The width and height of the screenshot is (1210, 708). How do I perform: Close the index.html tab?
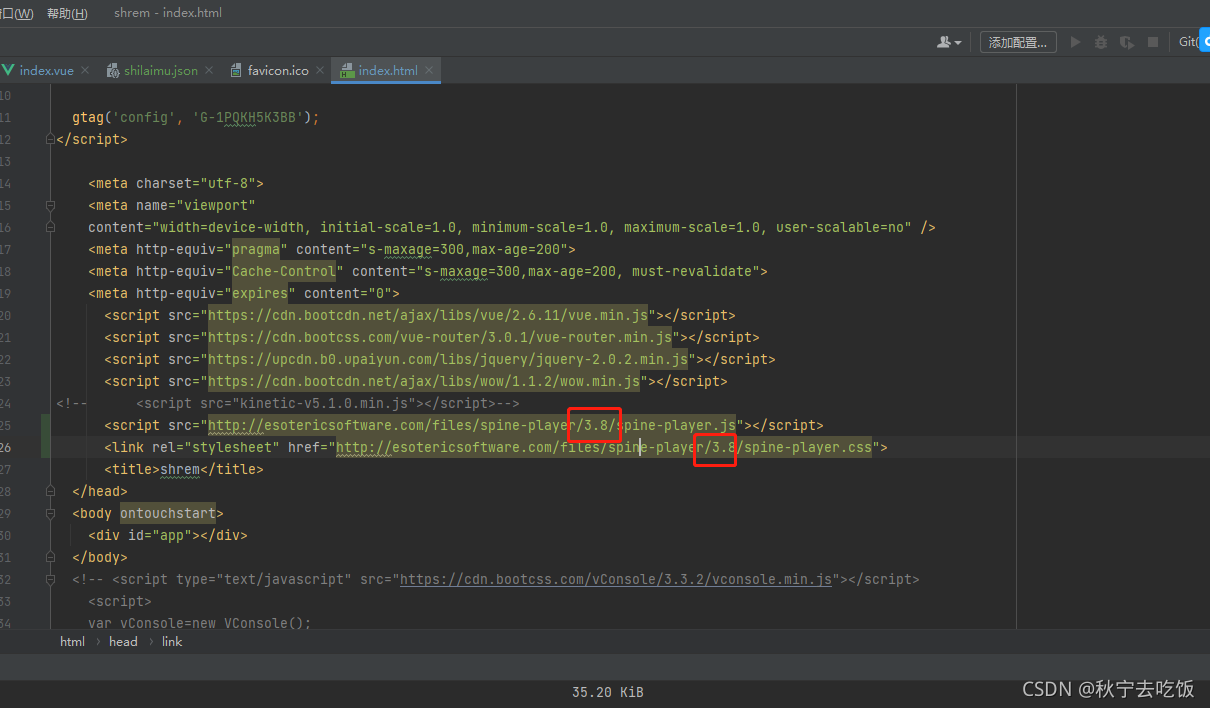point(429,71)
